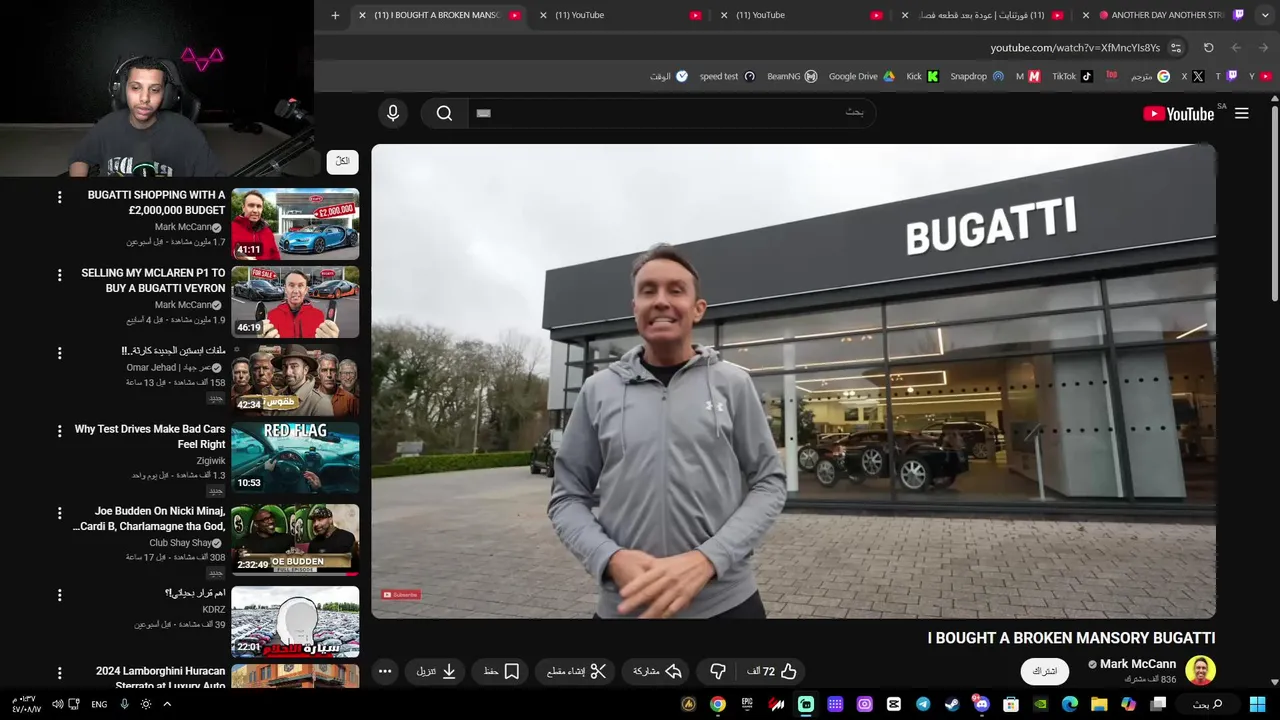Select the 'All' filter chip above recommendations

tap(342, 161)
